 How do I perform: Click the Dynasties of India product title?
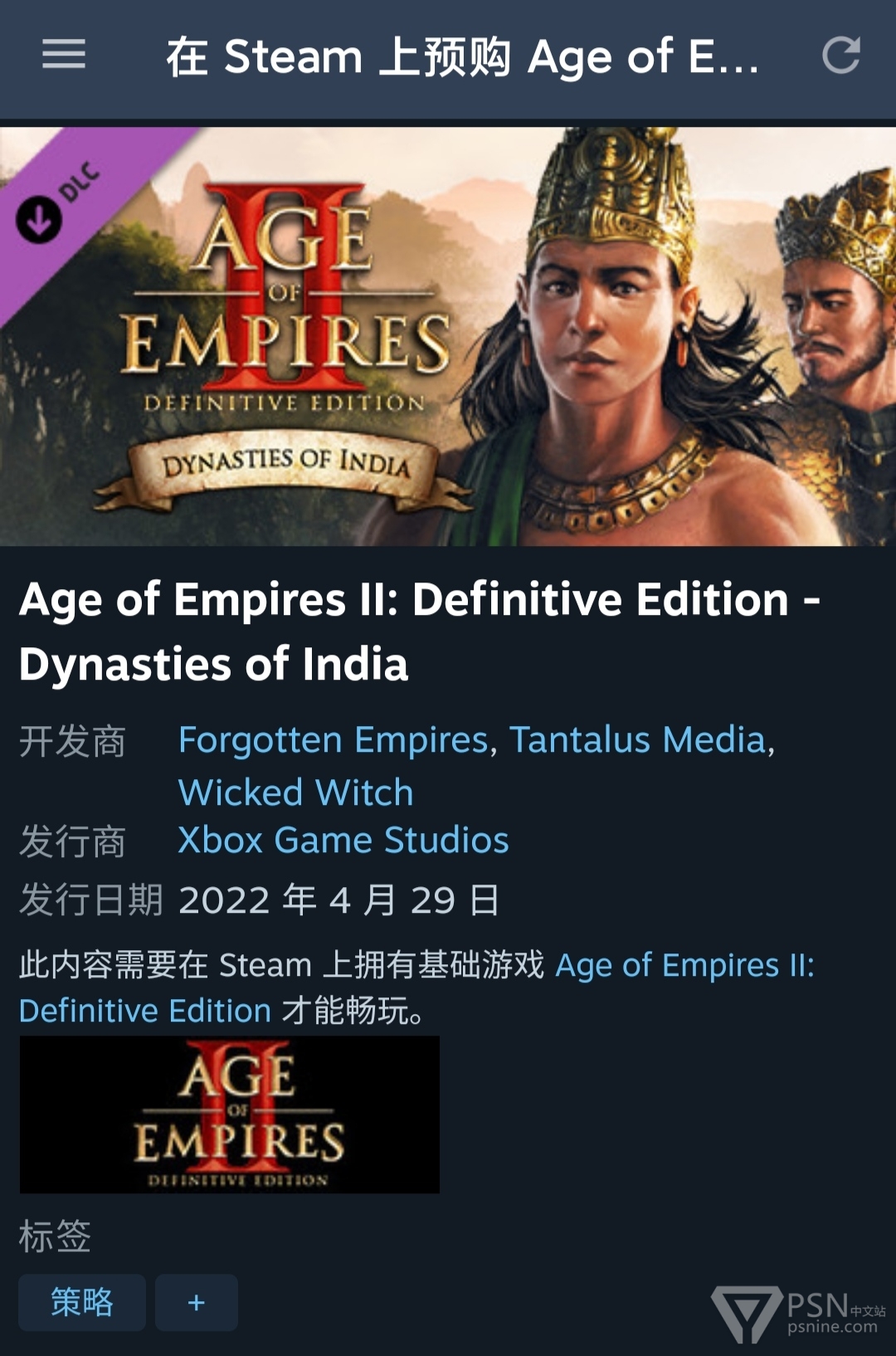pyautogui.click(x=420, y=632)
